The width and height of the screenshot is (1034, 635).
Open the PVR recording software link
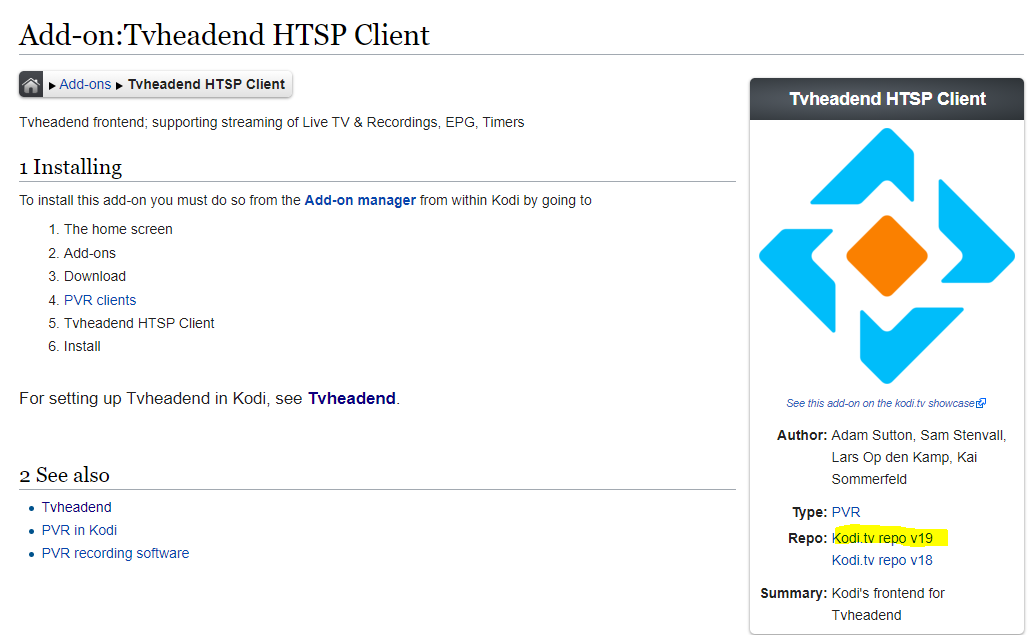[x=115, y=553]
